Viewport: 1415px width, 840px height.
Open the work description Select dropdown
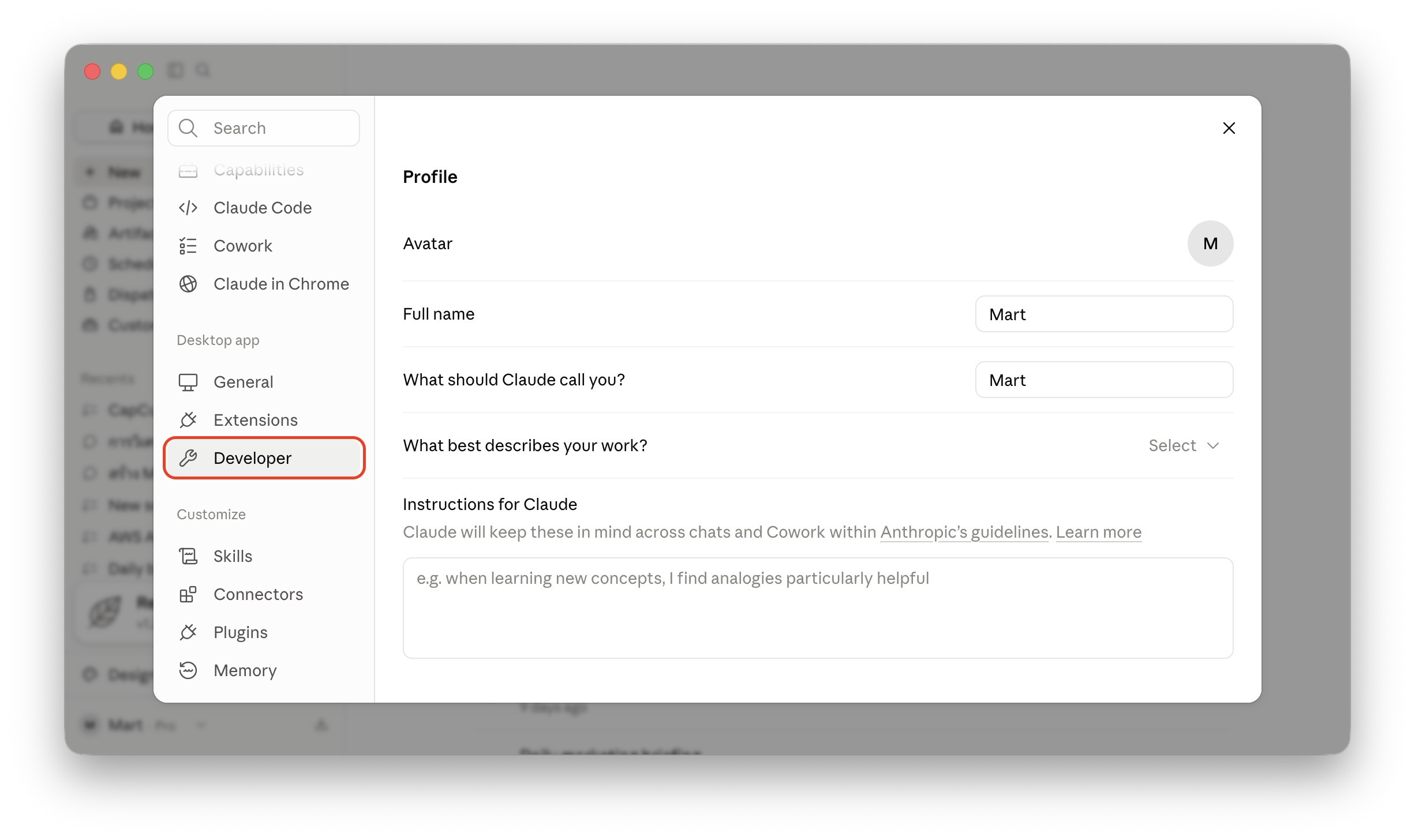click(1184, 445)
